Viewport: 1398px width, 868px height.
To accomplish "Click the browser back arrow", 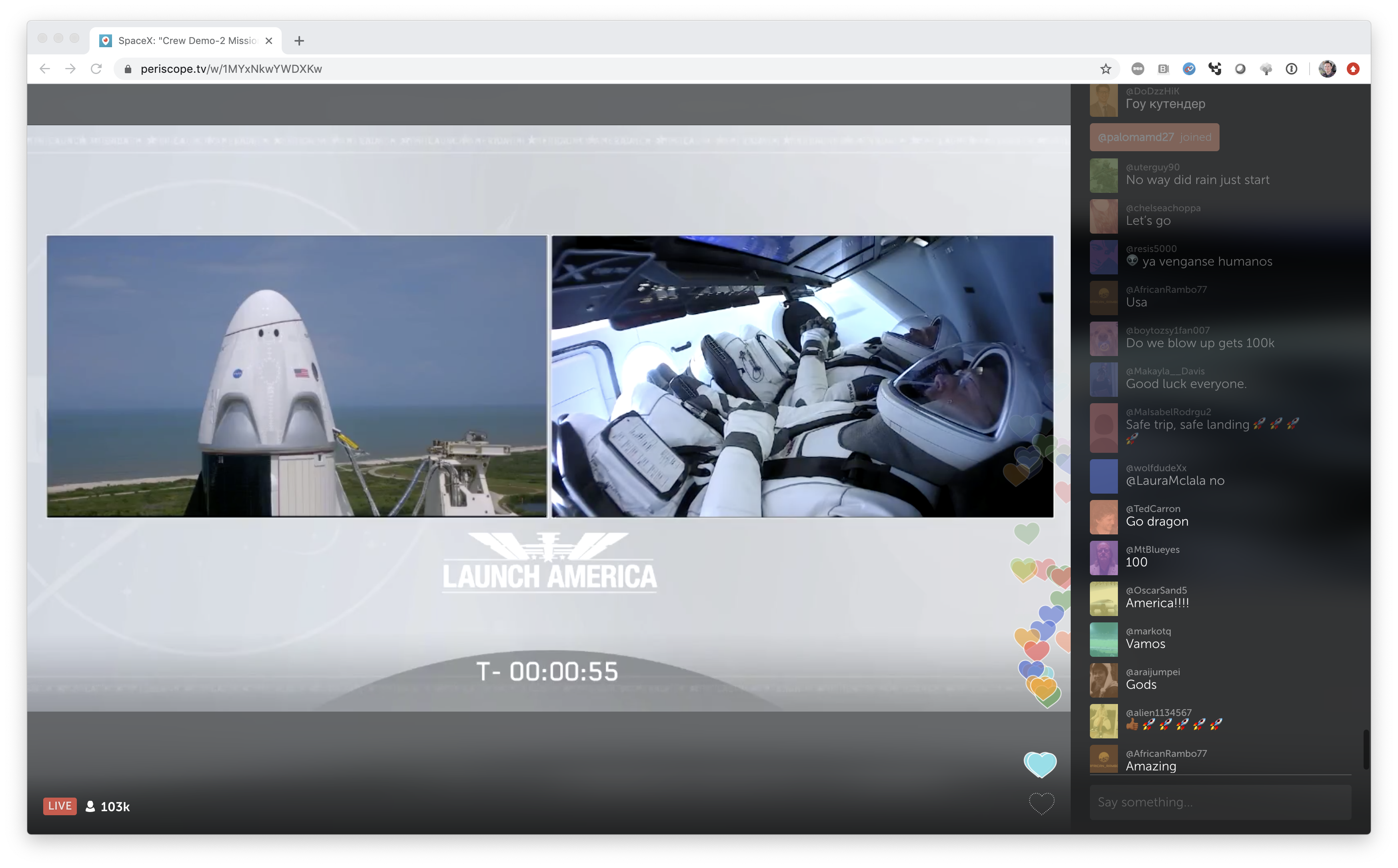I will (x=45, y=69).
